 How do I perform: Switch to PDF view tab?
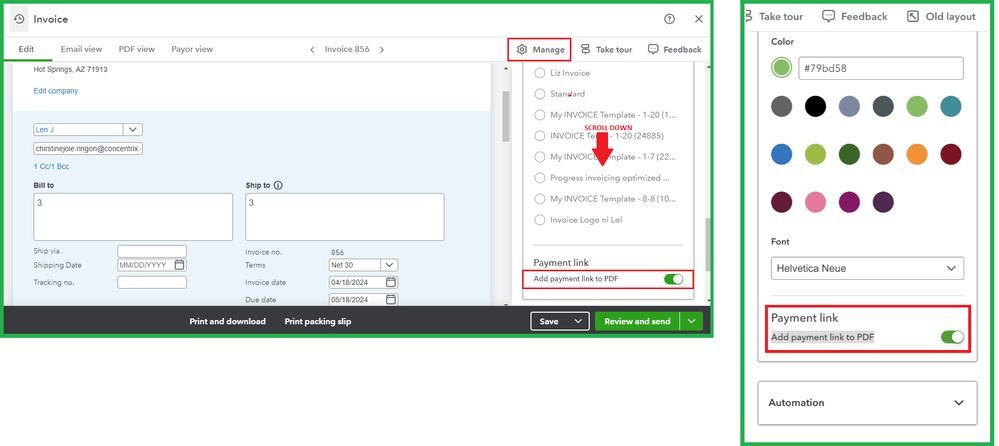(136, 49)
